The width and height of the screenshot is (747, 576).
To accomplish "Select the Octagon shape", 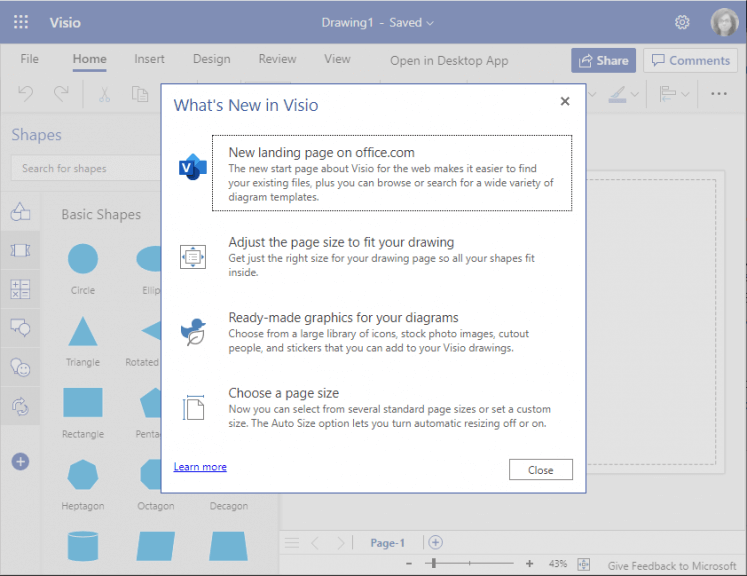I will coord(152,475).
